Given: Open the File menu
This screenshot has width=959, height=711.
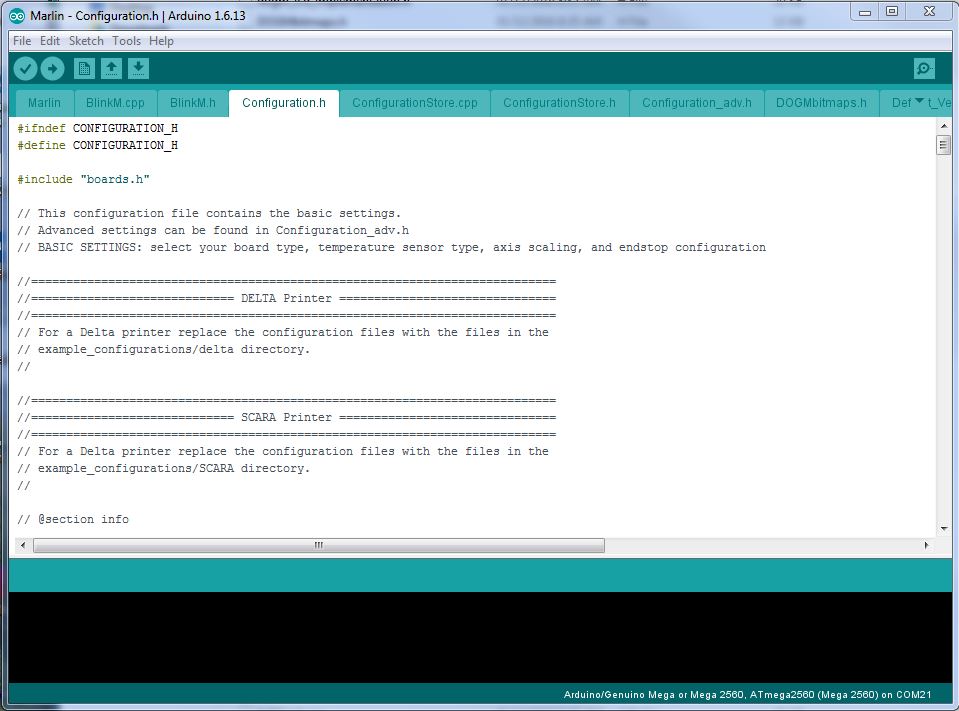Looking at the screenshot, I should point(22,41).
